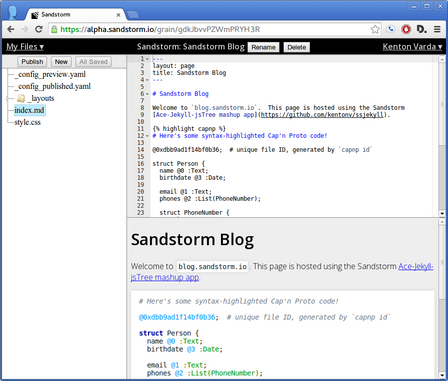Open the My Files dropdown
Viewport: 448px width, 381px height.
pyautogui.click(x=25, y=47)
